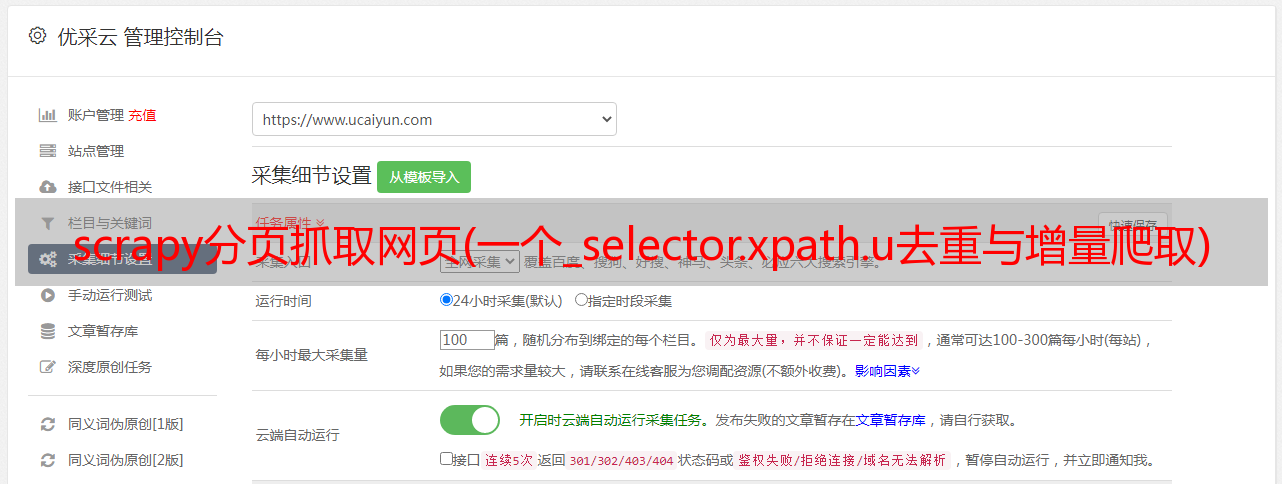This screenshot has width=1282, height=484.
Task: Toggle the 云端自动运行 switch off
Action: (x=470, y=420)
